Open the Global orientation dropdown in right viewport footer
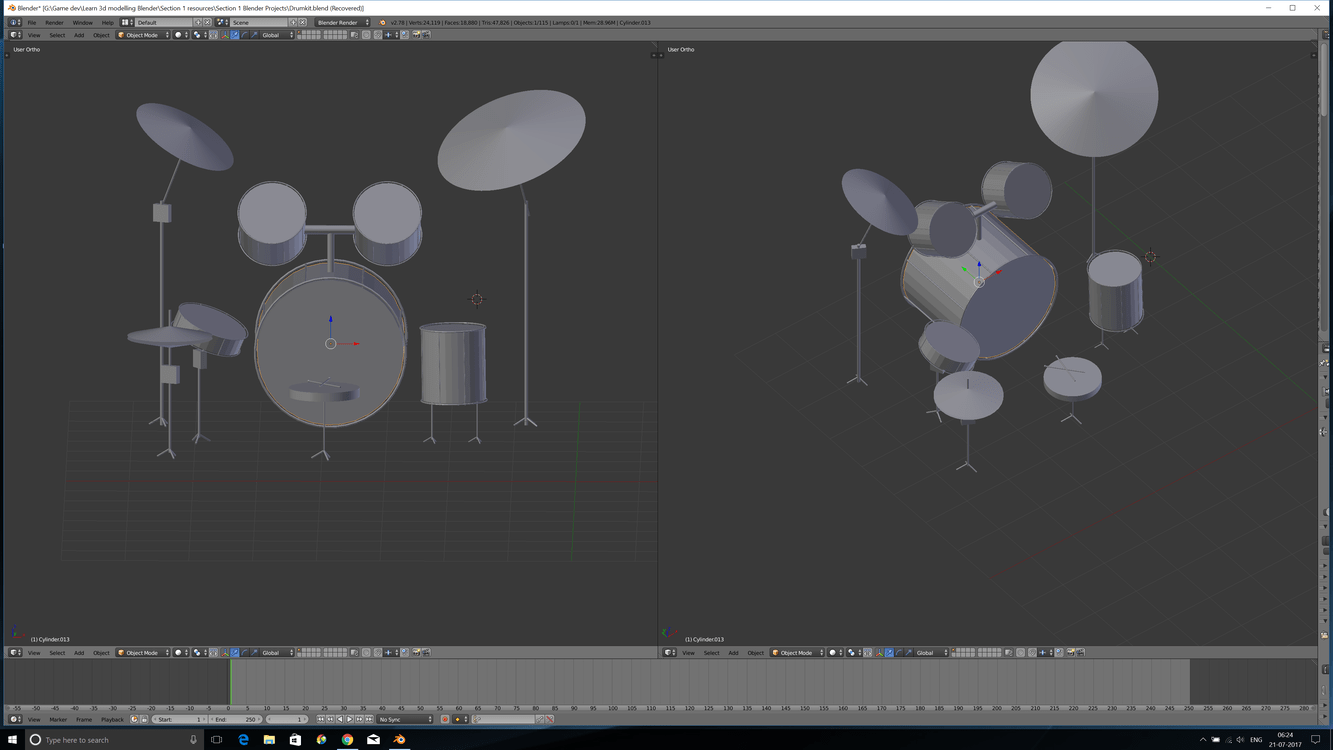The width and height of the screenshot is (1333, 750). point(931,653)
